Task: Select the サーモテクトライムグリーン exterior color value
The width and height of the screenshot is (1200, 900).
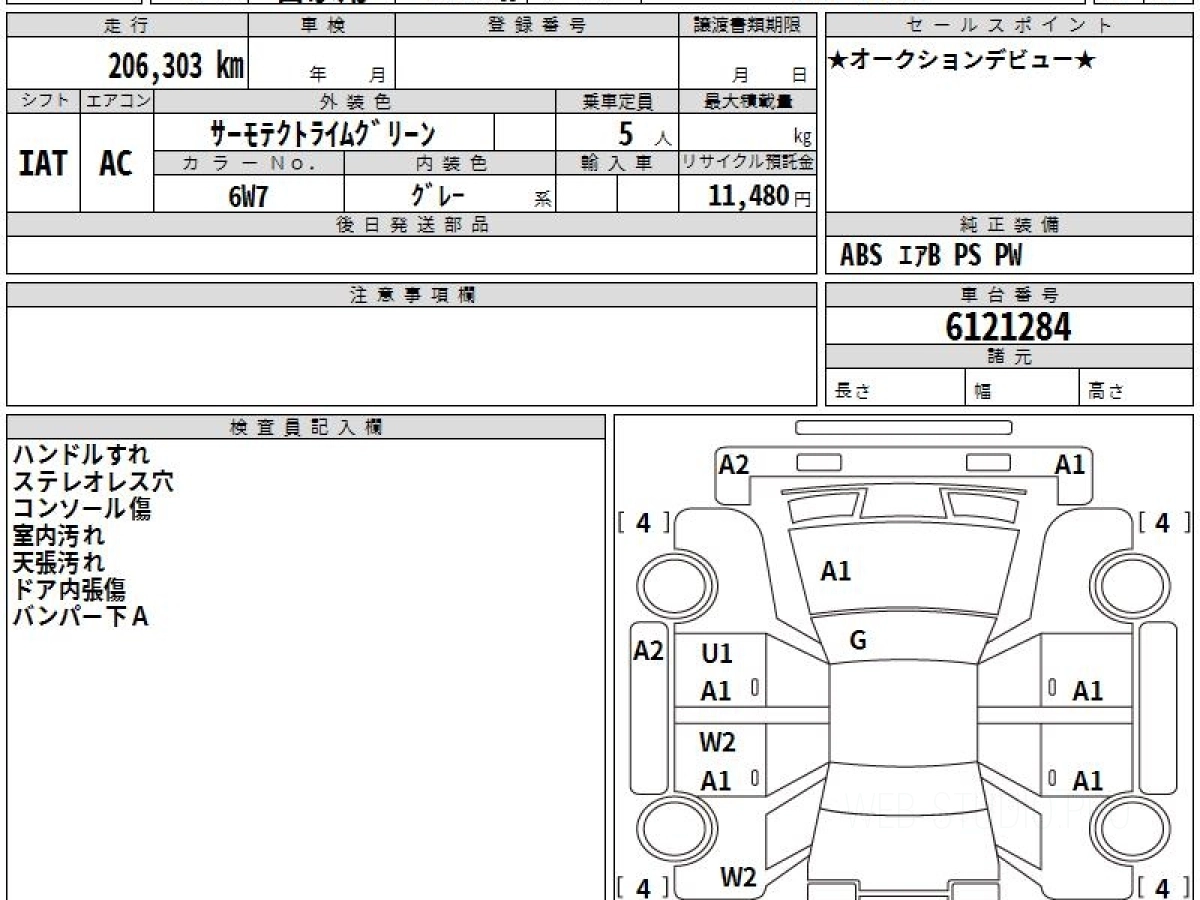Action: 323,132
